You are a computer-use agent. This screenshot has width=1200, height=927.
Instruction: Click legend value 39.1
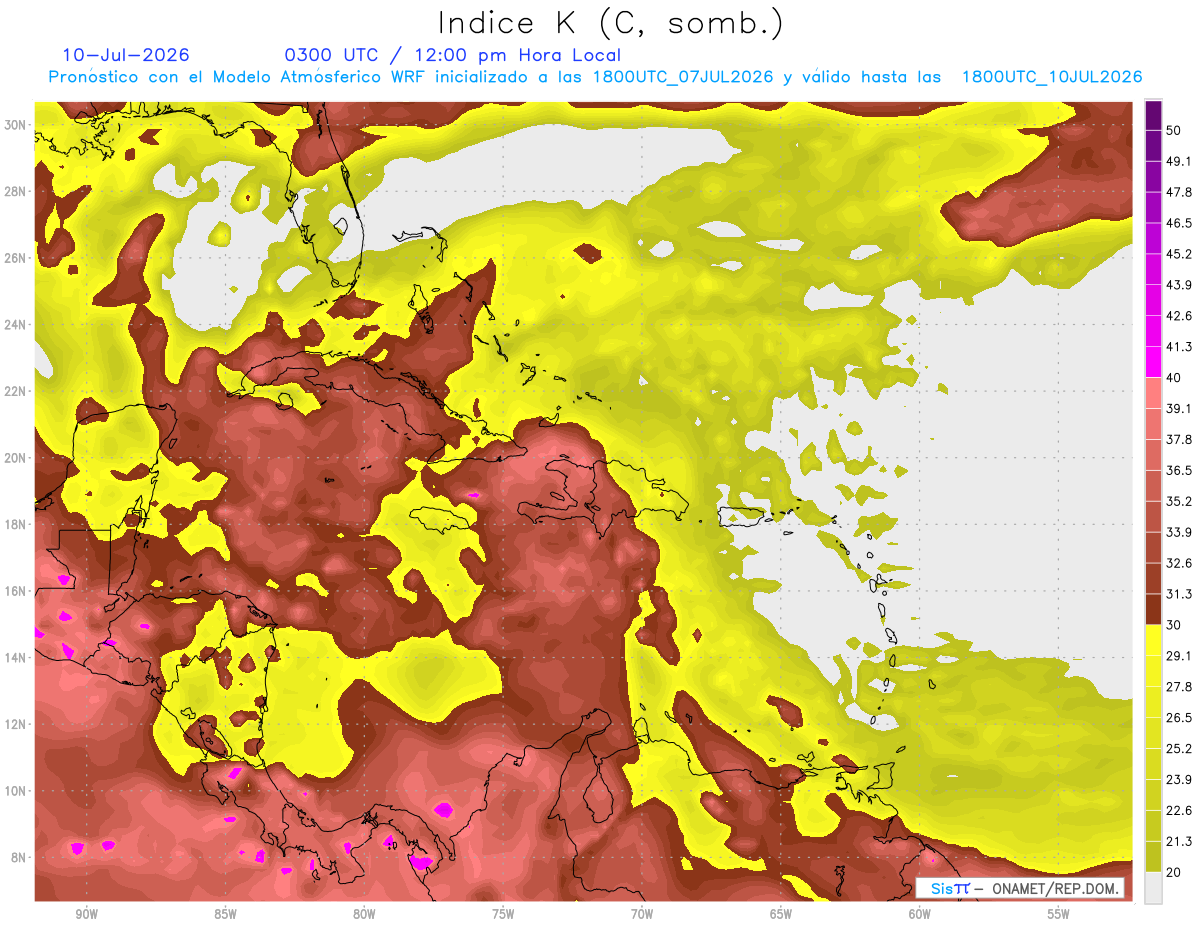(1179, 408)
